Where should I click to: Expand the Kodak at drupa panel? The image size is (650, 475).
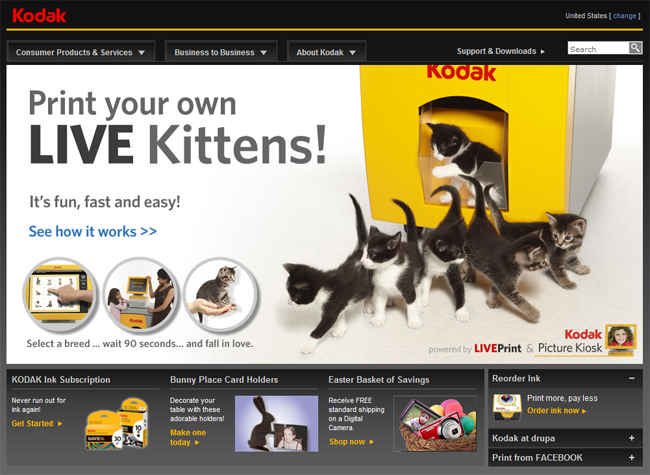click(x=631, y=438)
